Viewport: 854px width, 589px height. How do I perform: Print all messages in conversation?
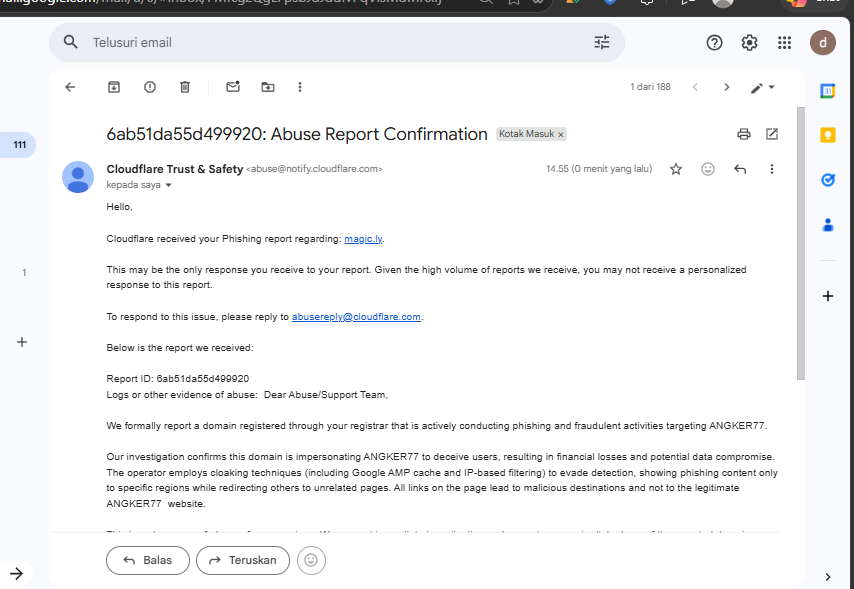744,134
